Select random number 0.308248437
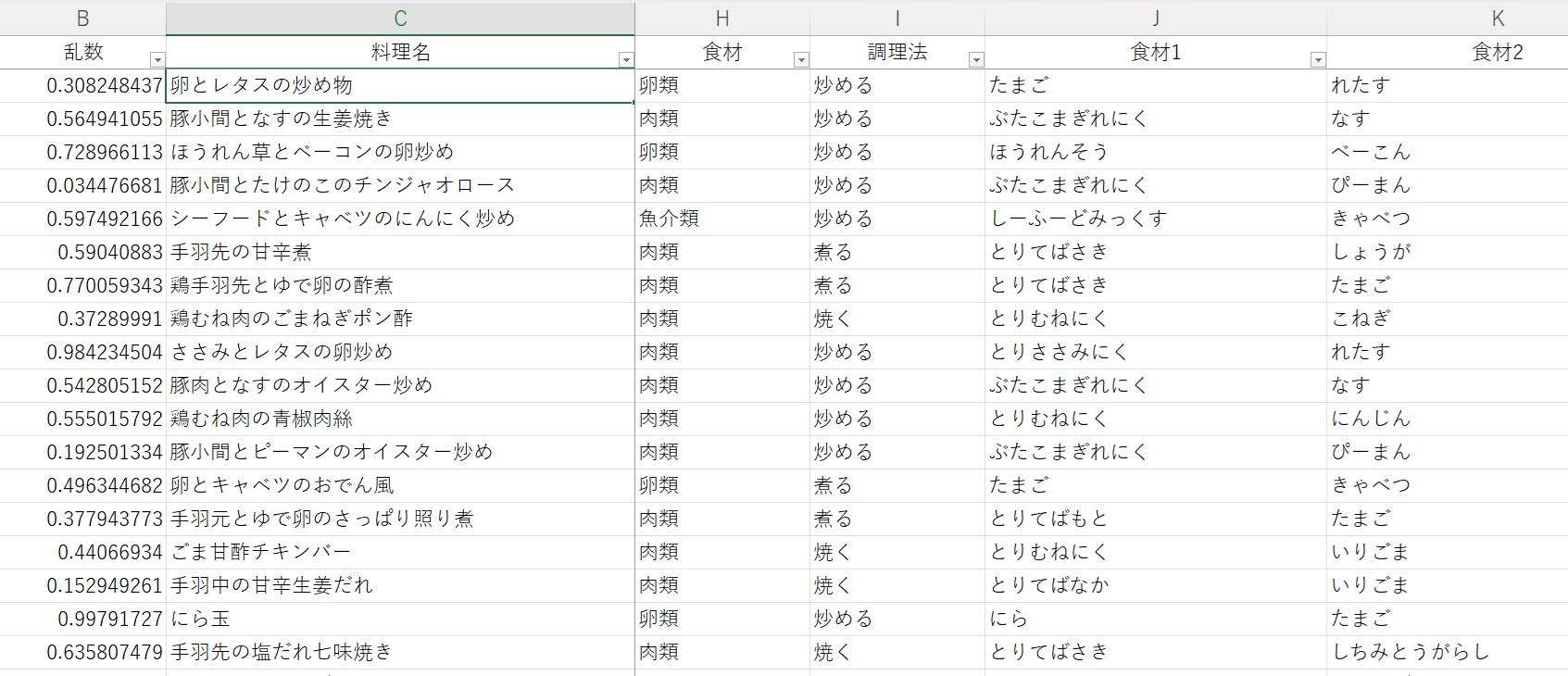 [83, 86]
